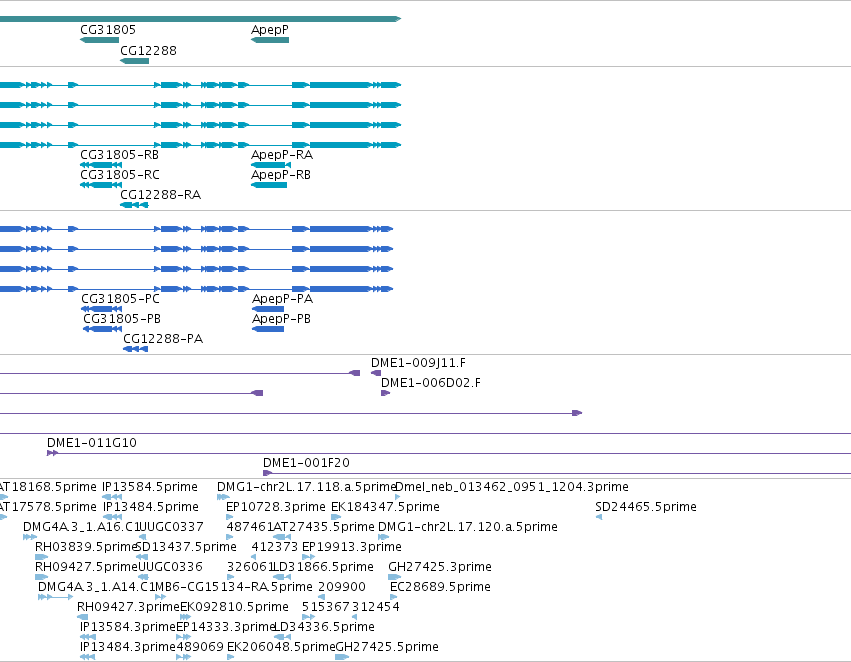Select the DME1-011G10 clone label
This screenshot has height=662, width=851.
click(x=92, y=443)
